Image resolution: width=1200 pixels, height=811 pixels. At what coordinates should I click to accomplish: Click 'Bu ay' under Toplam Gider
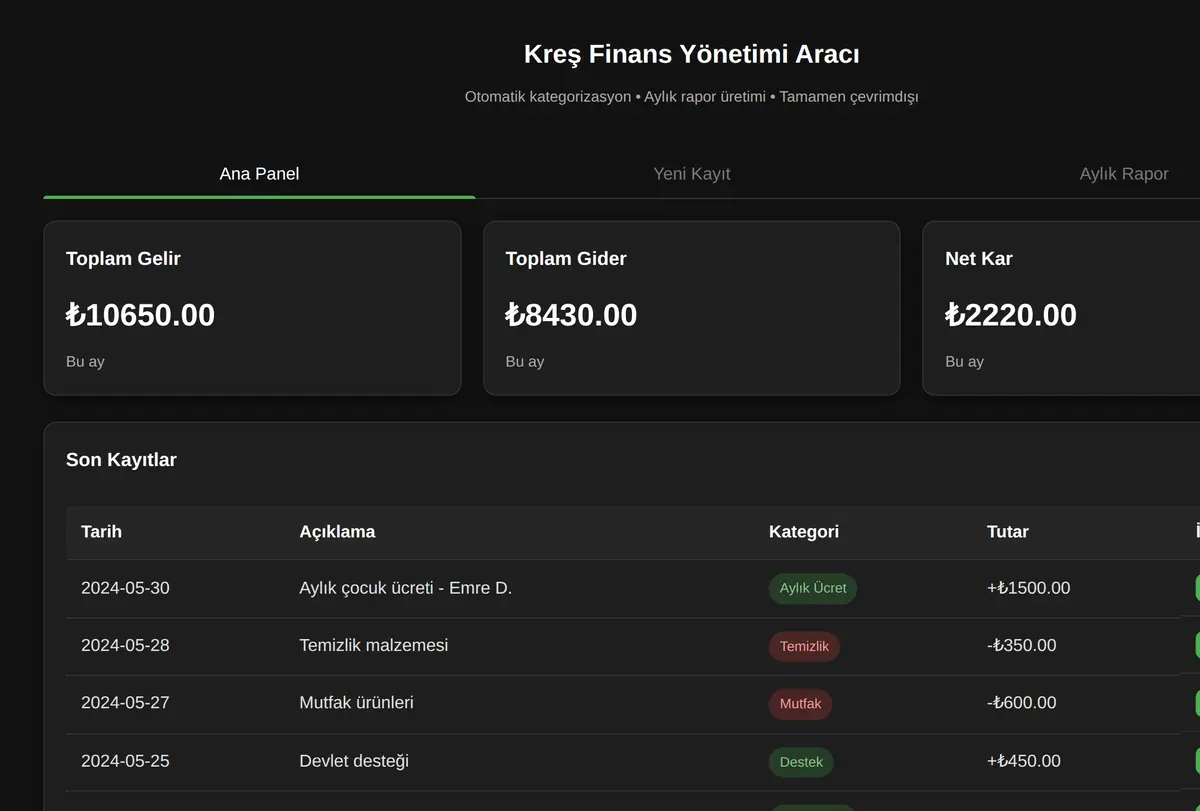(x=525, y=362)
